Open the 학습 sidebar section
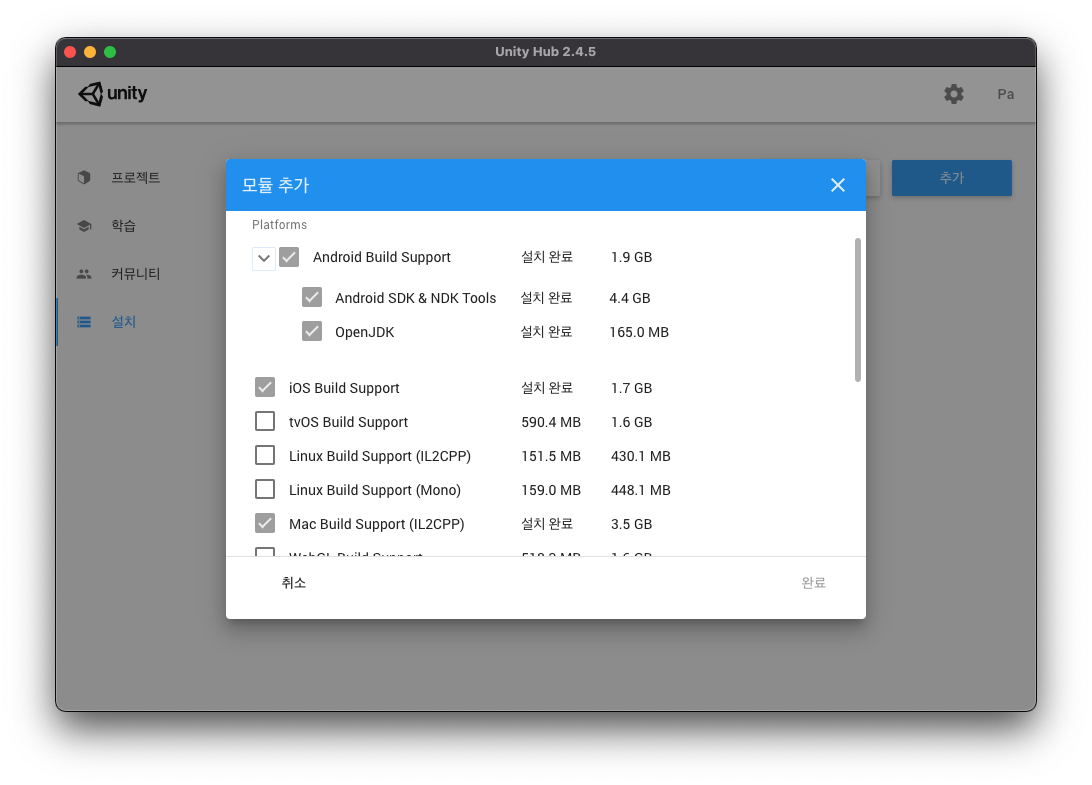 123,226
